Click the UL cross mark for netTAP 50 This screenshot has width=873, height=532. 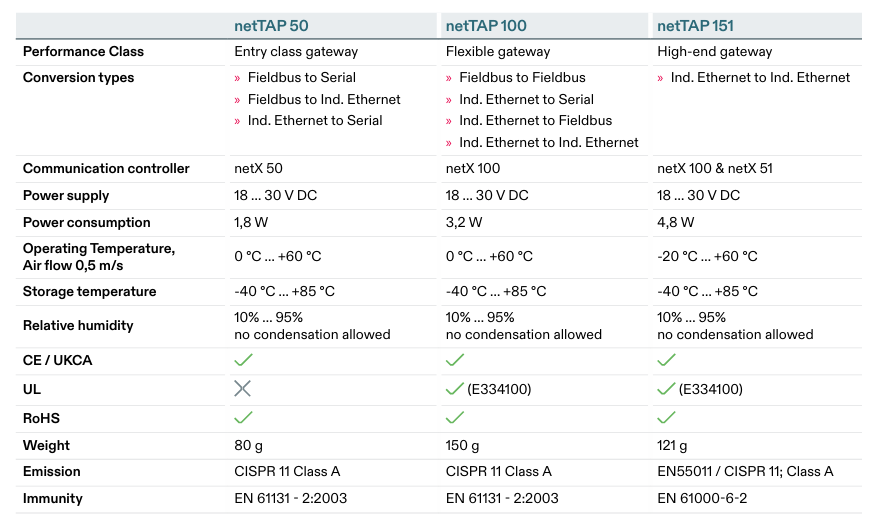click(243, 389)
